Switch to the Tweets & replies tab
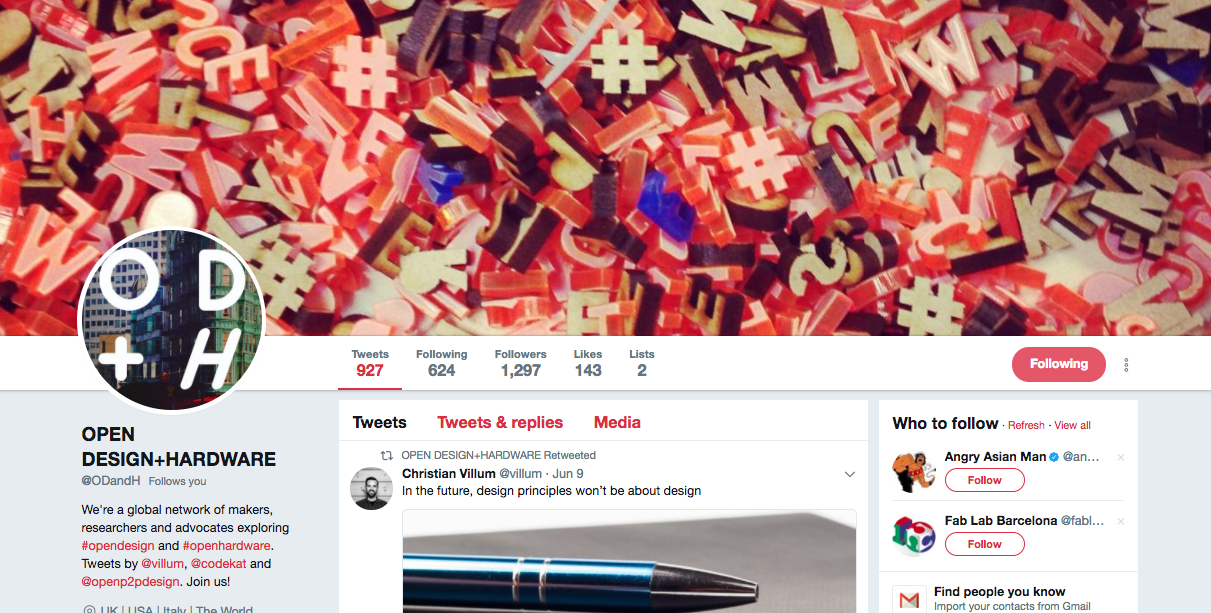This screenshot has width=1211, height=613. (x=500, y=422)
